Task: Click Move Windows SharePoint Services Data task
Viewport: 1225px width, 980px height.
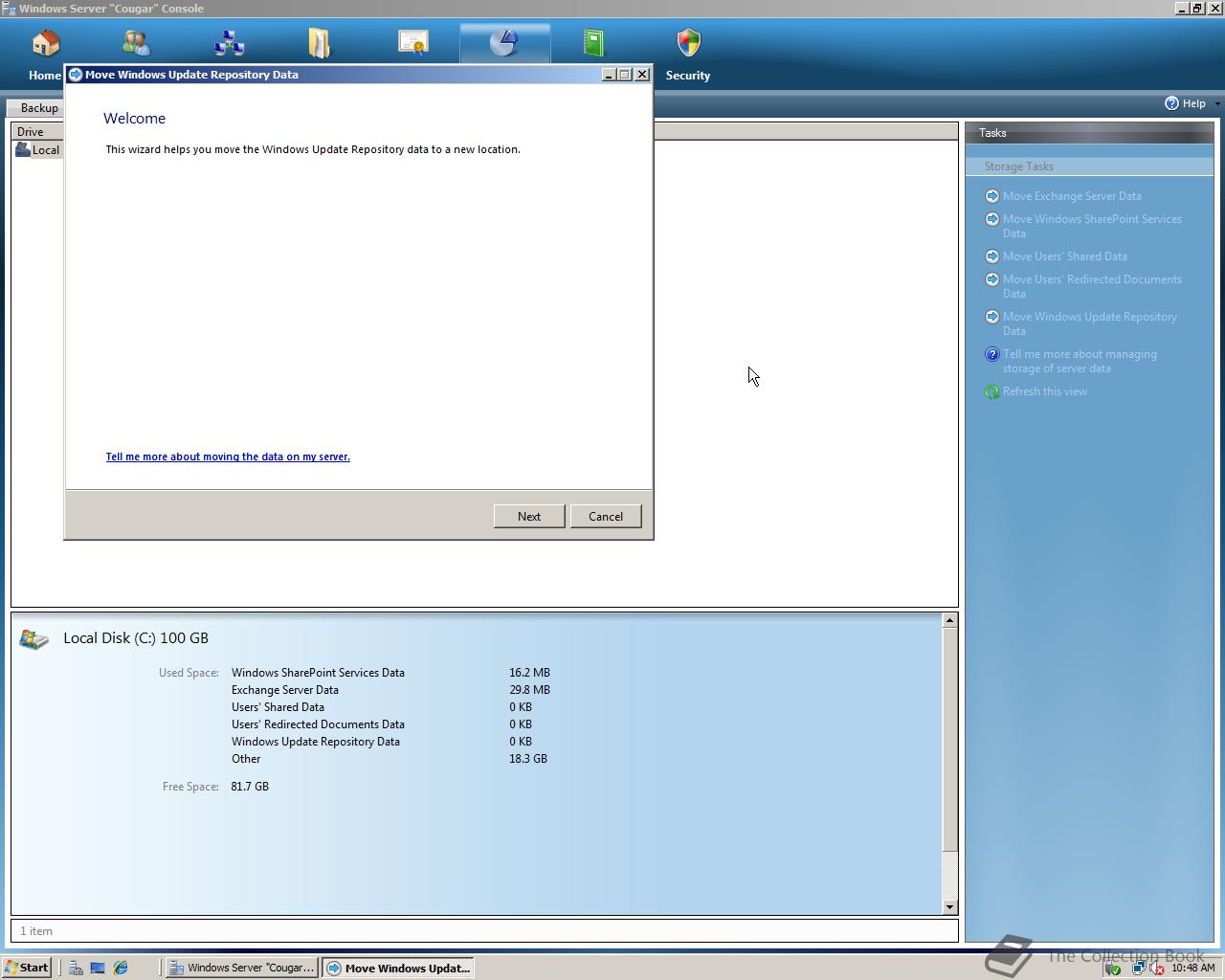Action: [1092, 226]
